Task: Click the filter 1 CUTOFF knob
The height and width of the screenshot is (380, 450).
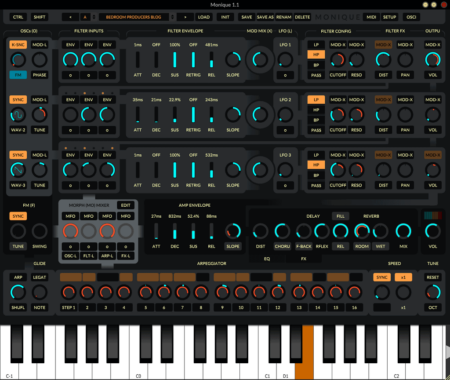Action: pyautogui.click(x=338, y=60)
